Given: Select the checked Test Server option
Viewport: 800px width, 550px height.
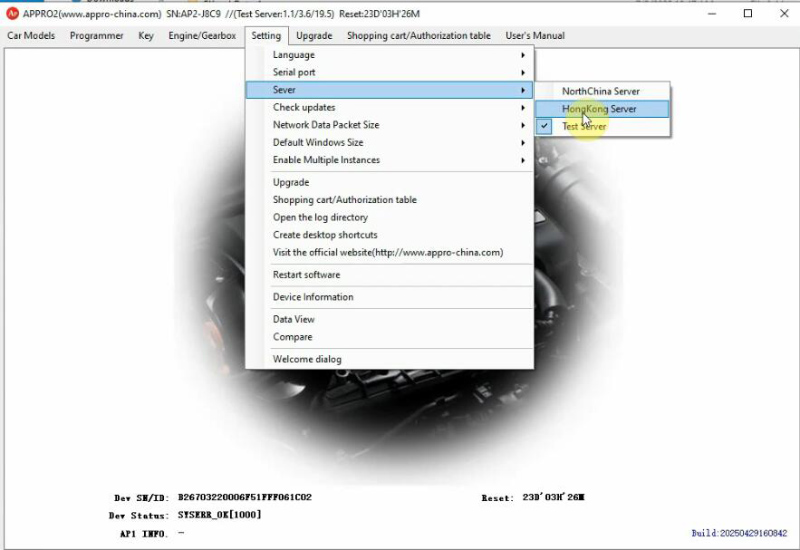Looking at the screenshot, I should point(602,127).
